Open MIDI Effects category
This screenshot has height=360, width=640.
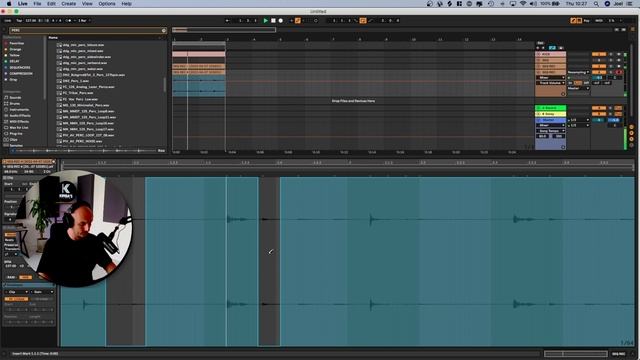coord(19,122)
